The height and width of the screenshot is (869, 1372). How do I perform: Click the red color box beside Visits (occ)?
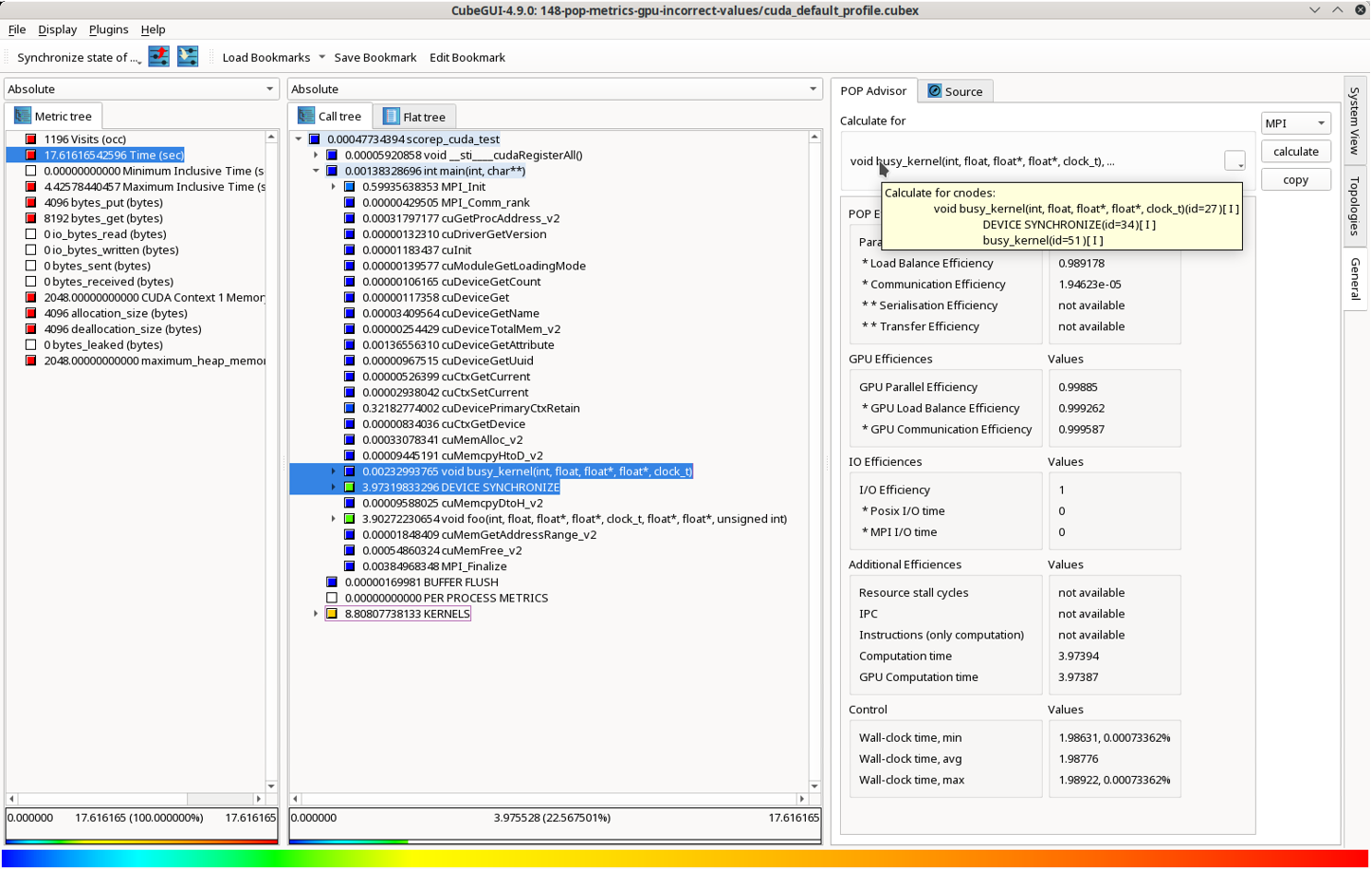(x=31, y=139)
